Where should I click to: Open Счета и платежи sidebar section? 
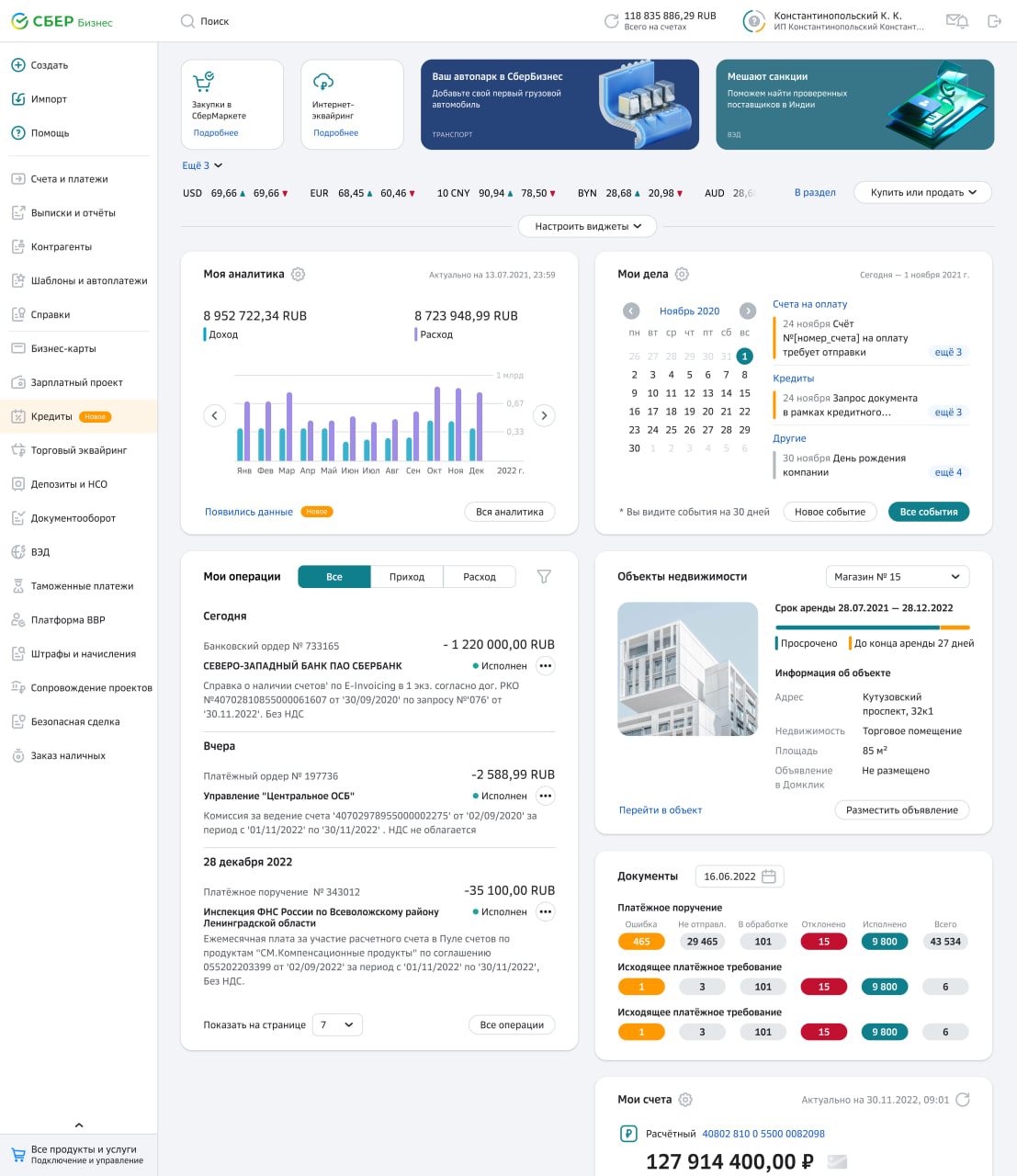pos(69,179)
